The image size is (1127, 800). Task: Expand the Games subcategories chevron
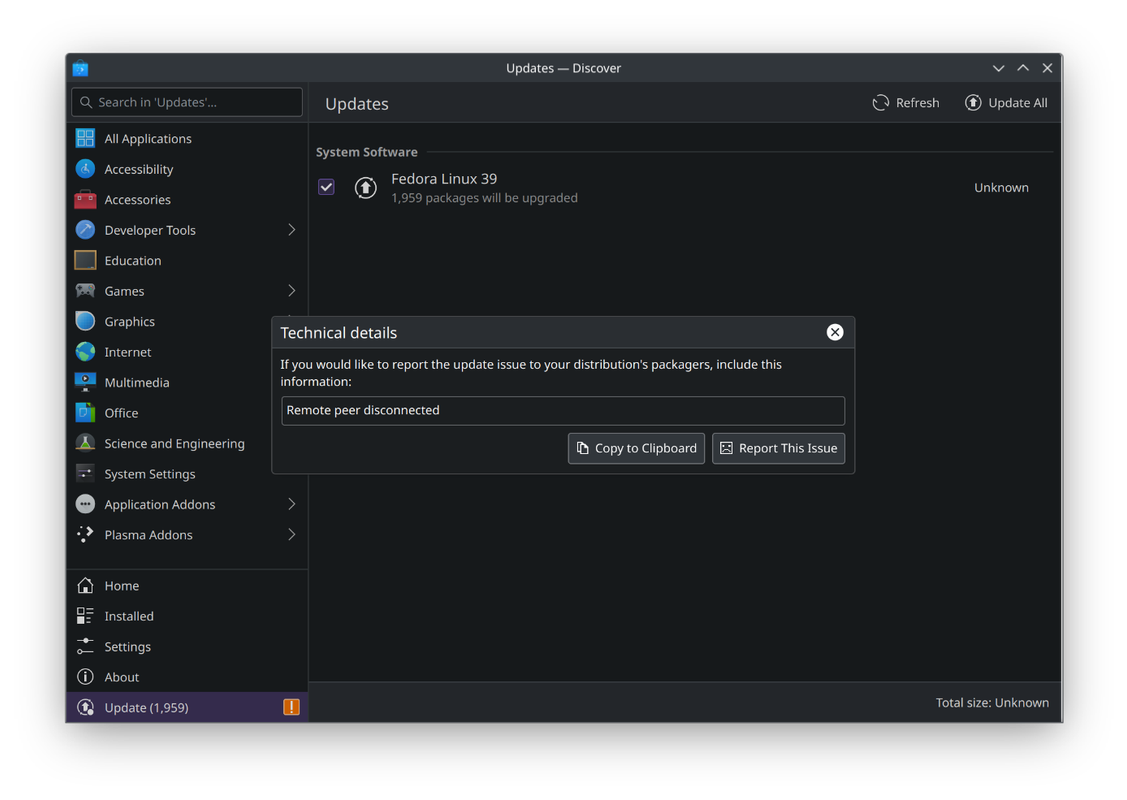[x=291, y=290]
